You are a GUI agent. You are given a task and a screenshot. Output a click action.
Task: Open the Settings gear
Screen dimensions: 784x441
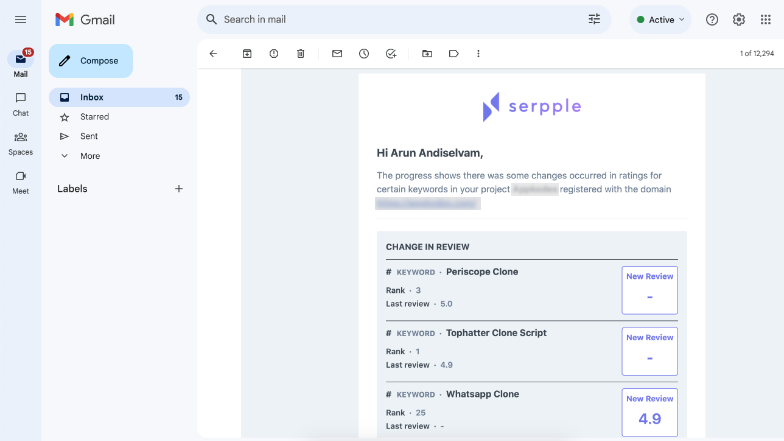tap(738, 20)
